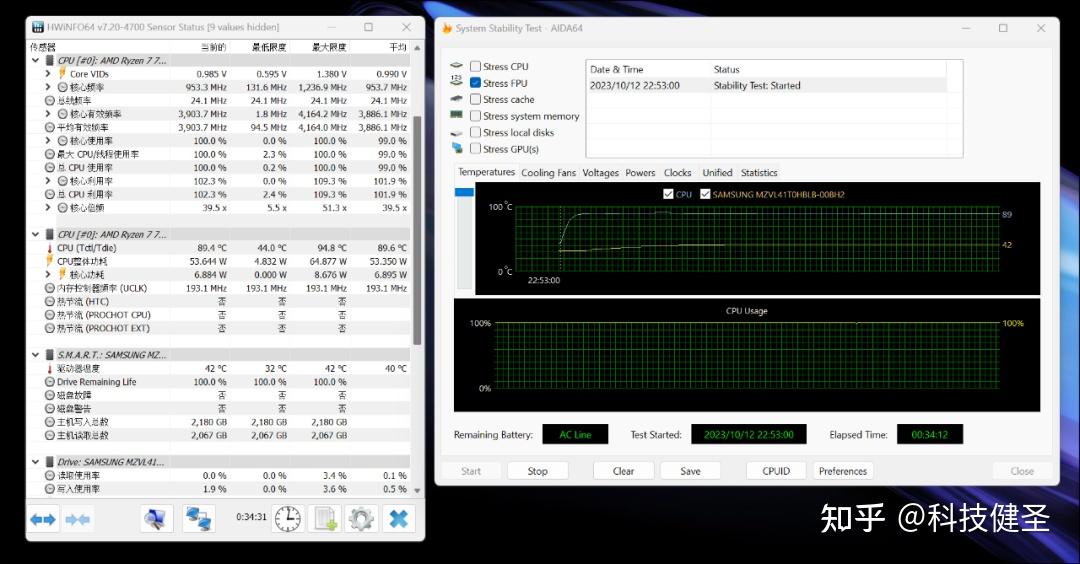Image resolution: width=1080 pixels, height=564 pixels.
Task: Click the HWiNFO scrollbar down arrow
Action: click(417, 490)
